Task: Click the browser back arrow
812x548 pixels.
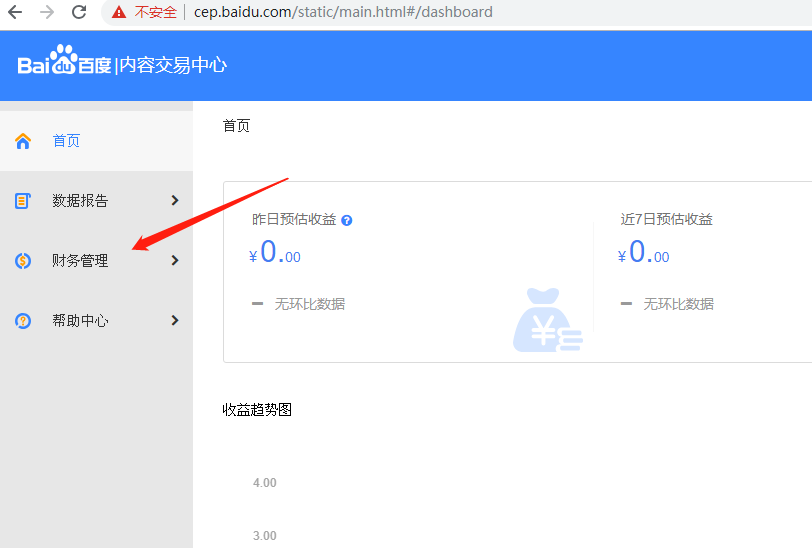Action: pos(15,13)
